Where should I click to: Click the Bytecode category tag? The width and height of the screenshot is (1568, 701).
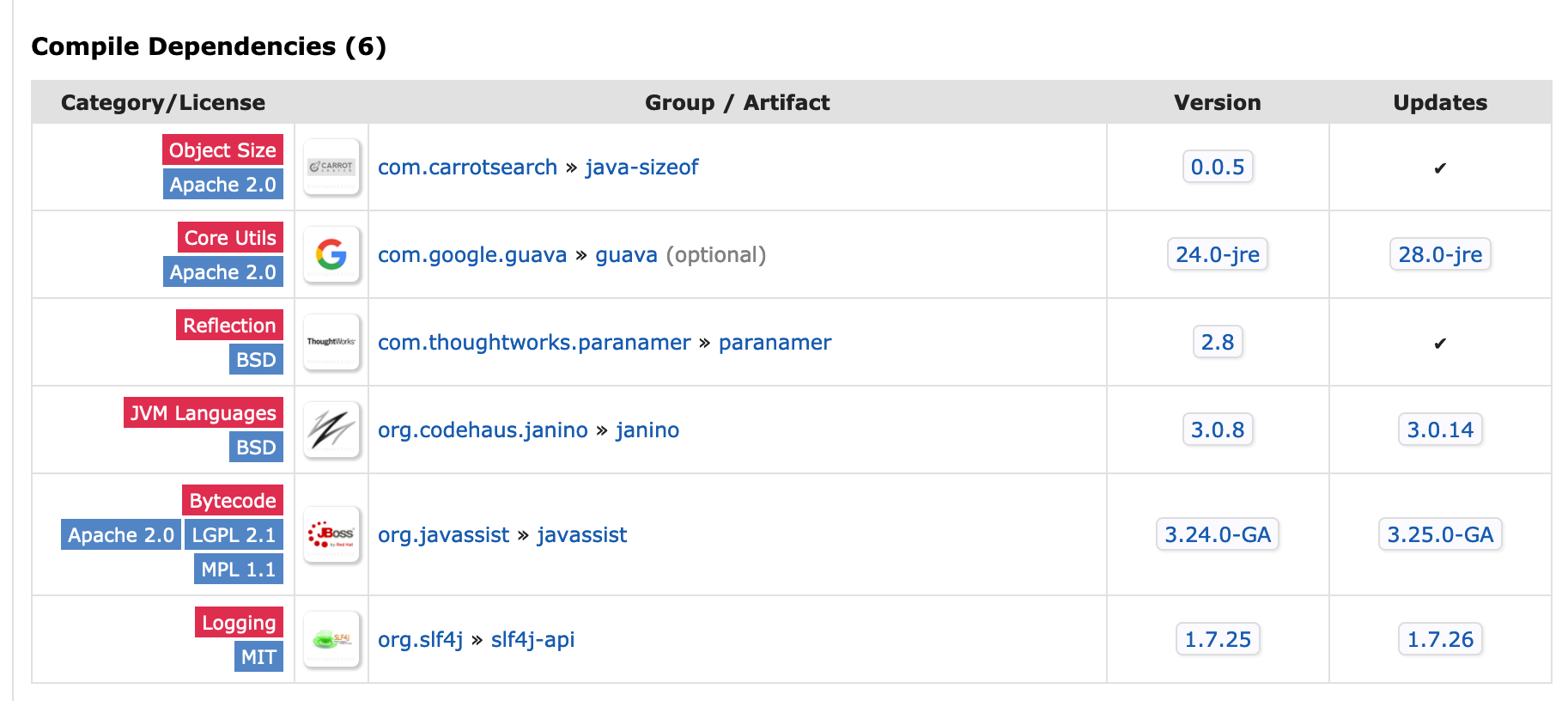[x=233, y=500]
